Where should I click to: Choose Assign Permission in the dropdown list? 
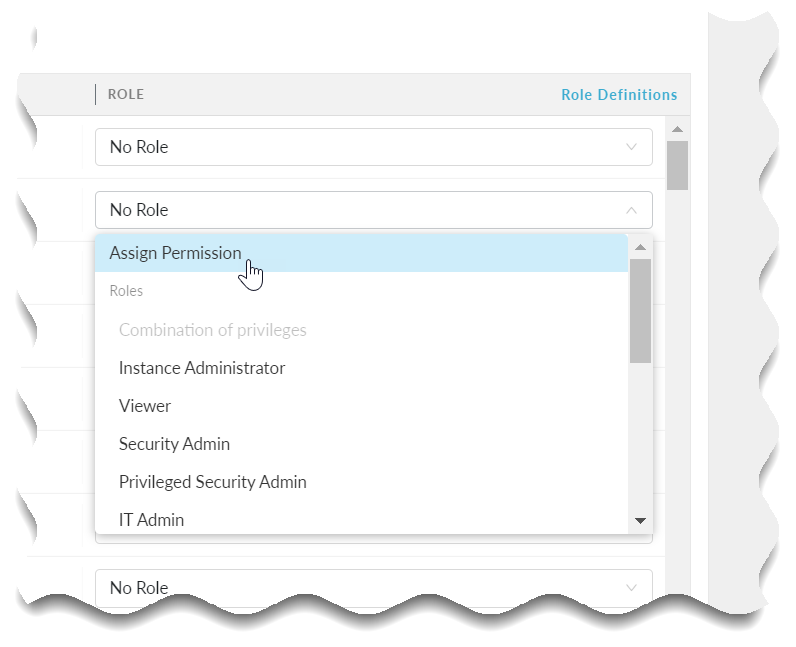tap(176, 253)
